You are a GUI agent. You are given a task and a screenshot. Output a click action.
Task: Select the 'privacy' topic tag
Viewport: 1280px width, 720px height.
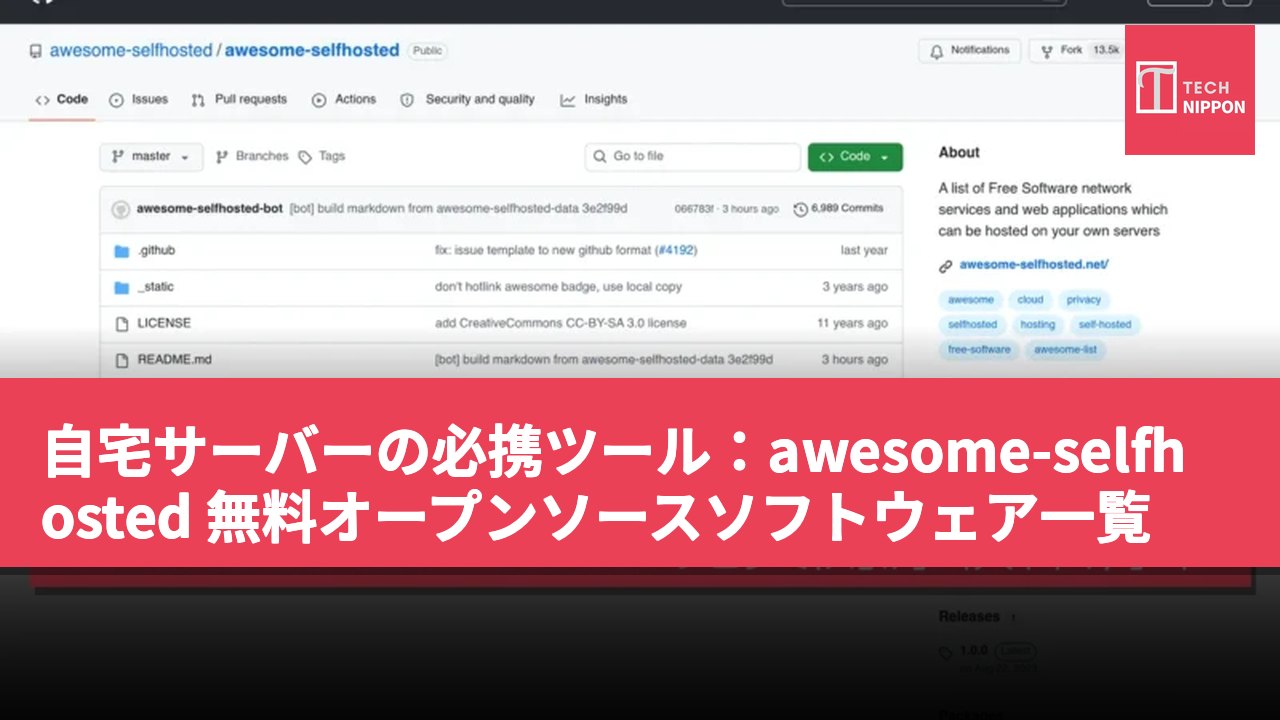click(x=1083, y=300)
